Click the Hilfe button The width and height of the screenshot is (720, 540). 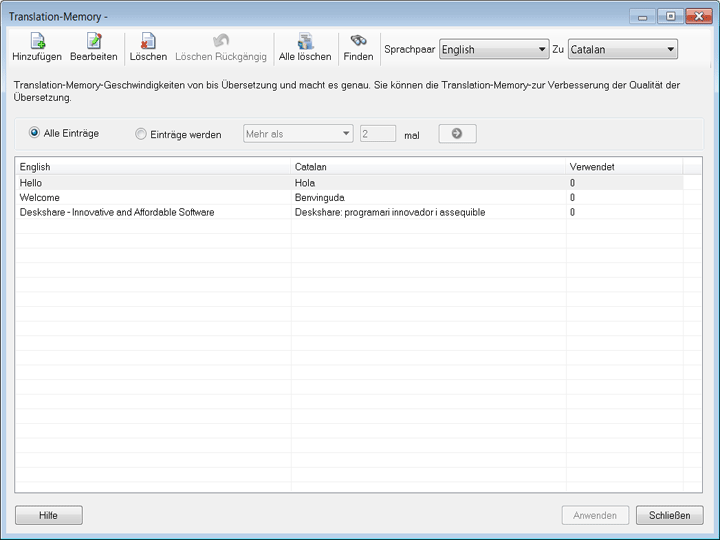click(x=49, y=515)
